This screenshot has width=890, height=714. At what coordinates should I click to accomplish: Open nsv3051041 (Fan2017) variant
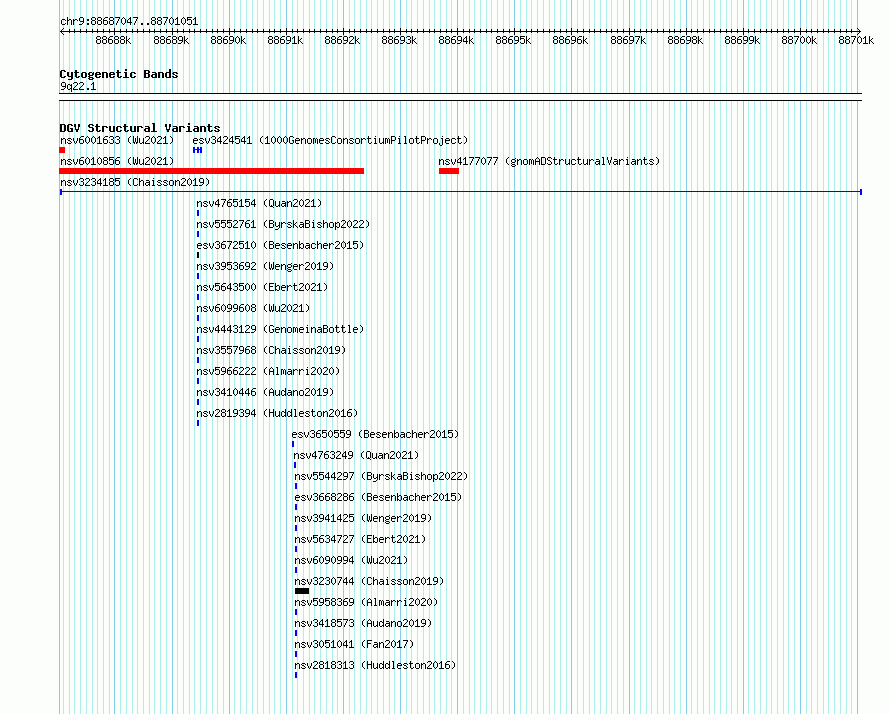(x=354, y=644)
